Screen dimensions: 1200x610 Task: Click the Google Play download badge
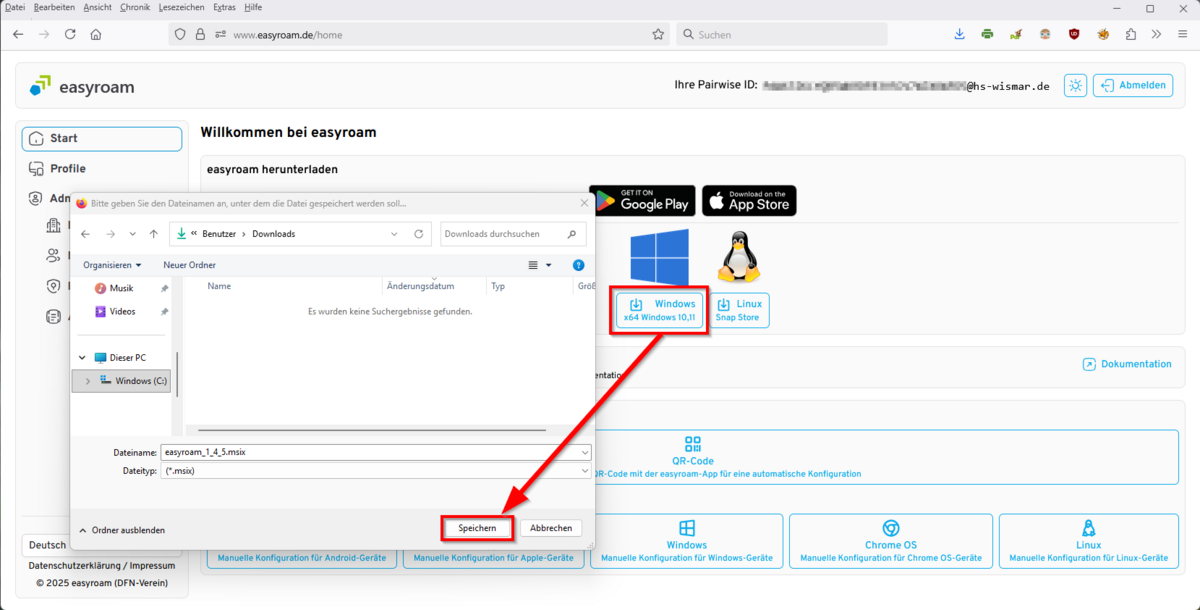pos(642,201)
